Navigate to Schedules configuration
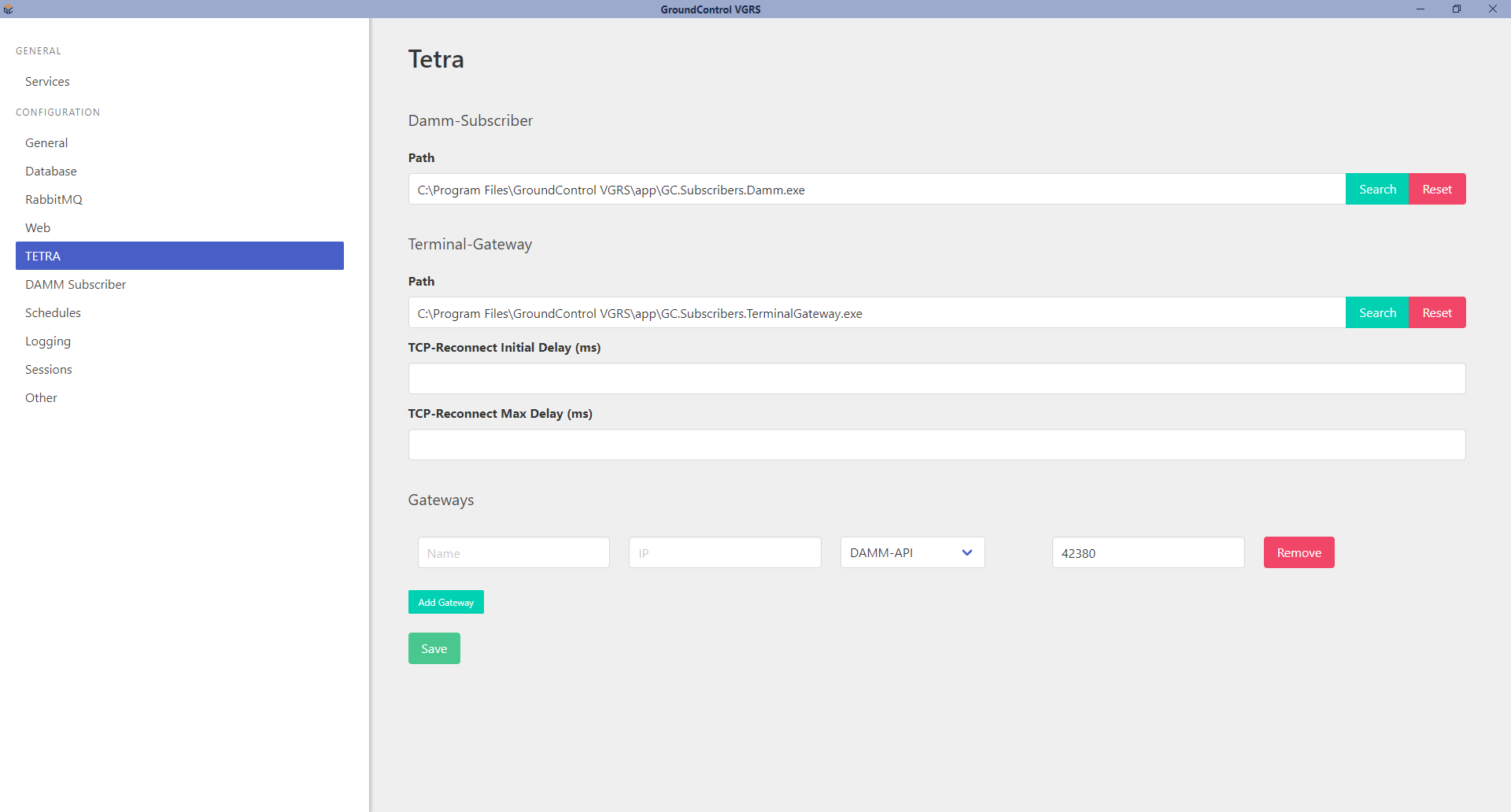The image size is (1511, 812). pyautogui.click(x=53, y=313)
